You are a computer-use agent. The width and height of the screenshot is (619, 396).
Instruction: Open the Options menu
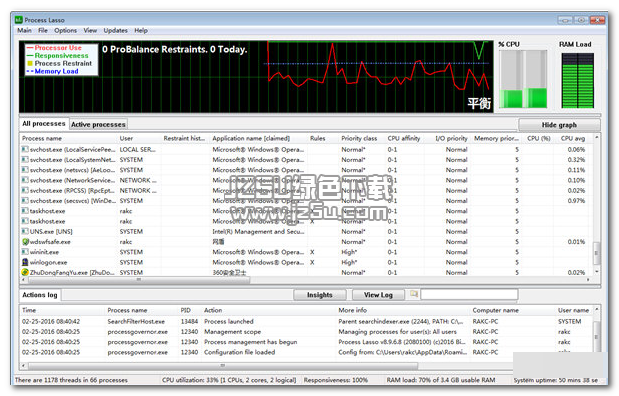coord(66,30)
